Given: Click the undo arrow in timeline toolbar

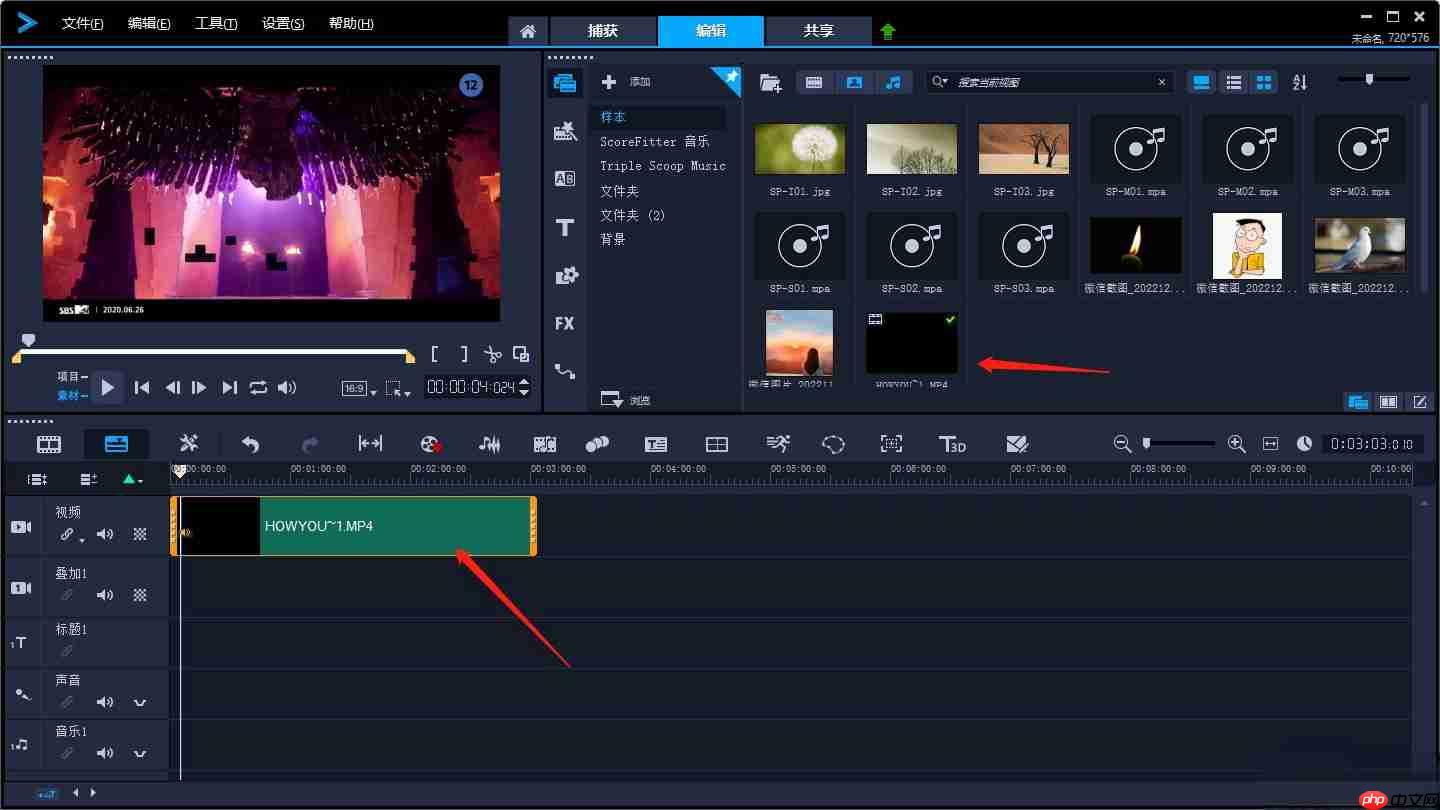Looking at the screenshot, I should coord(251,444).
